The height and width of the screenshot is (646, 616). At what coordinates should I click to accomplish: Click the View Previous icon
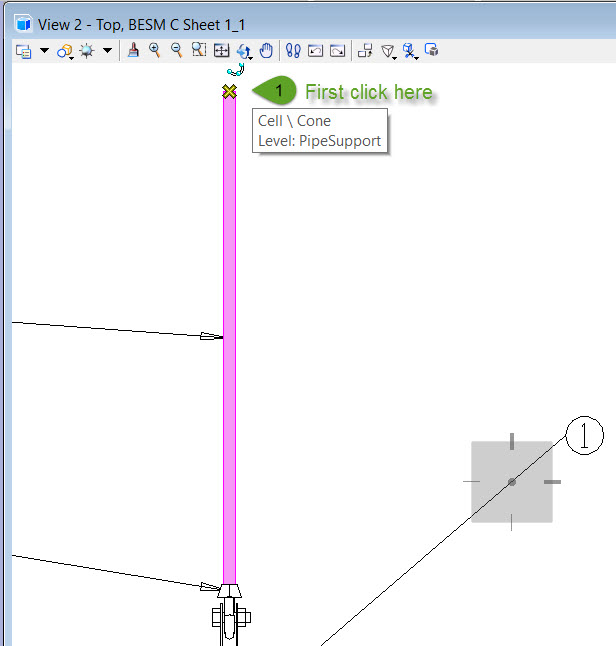click(x=316, y=51)
